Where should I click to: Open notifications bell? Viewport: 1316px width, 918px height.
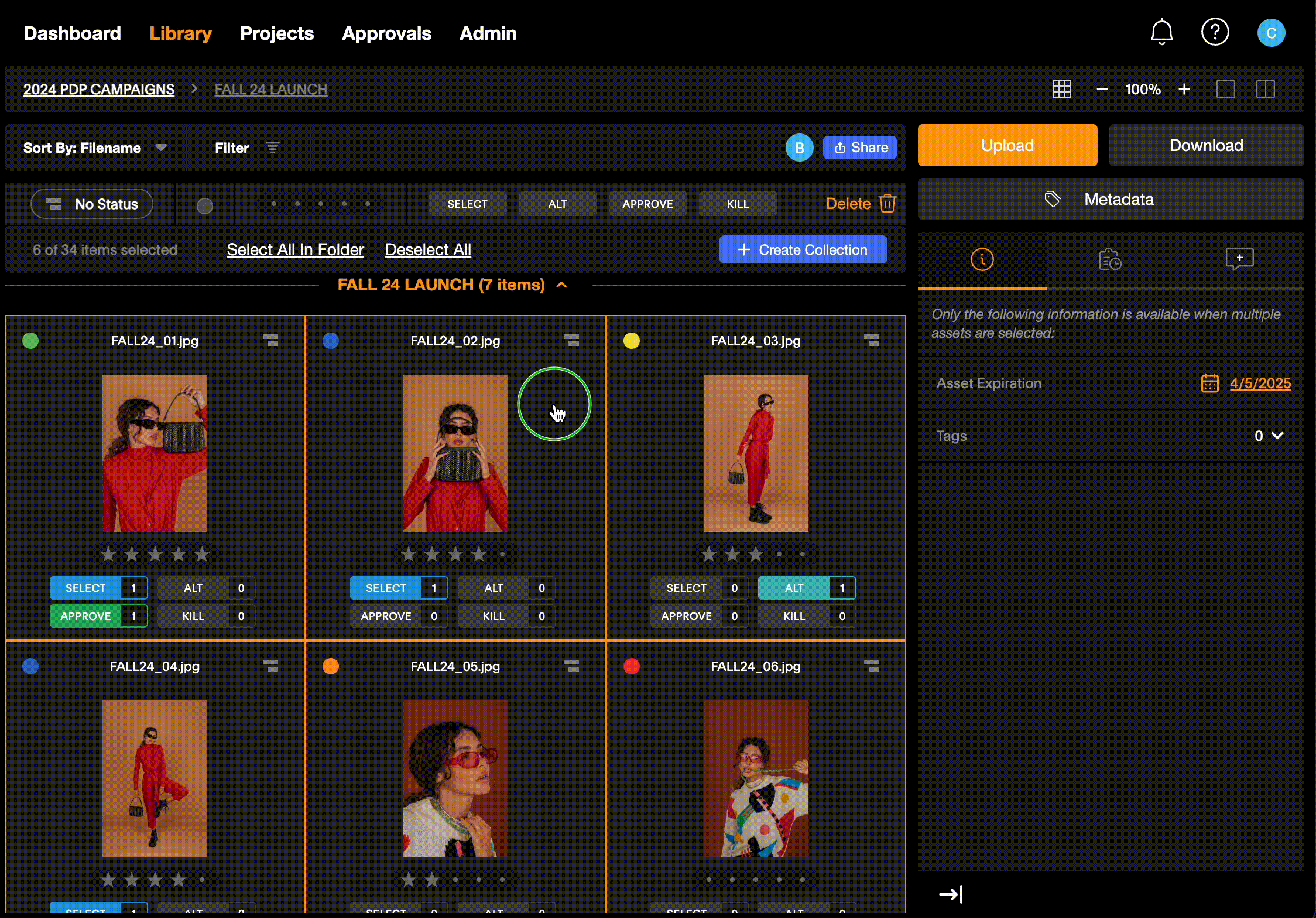pyautogui.click(x=1161, y=33)
